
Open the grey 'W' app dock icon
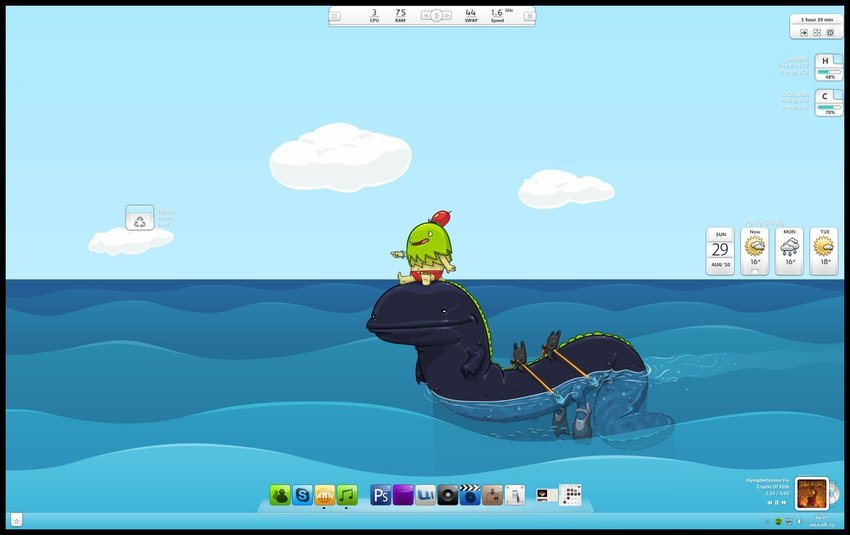(x=425, y=495)
